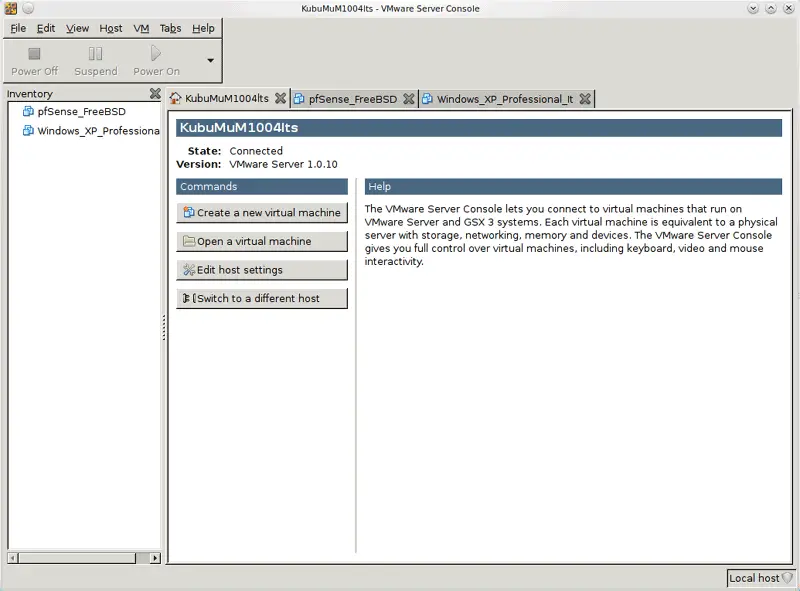Click the VMware application icon in title bar
The width and height of the screenshot is (800, 591).
[10, 8]
